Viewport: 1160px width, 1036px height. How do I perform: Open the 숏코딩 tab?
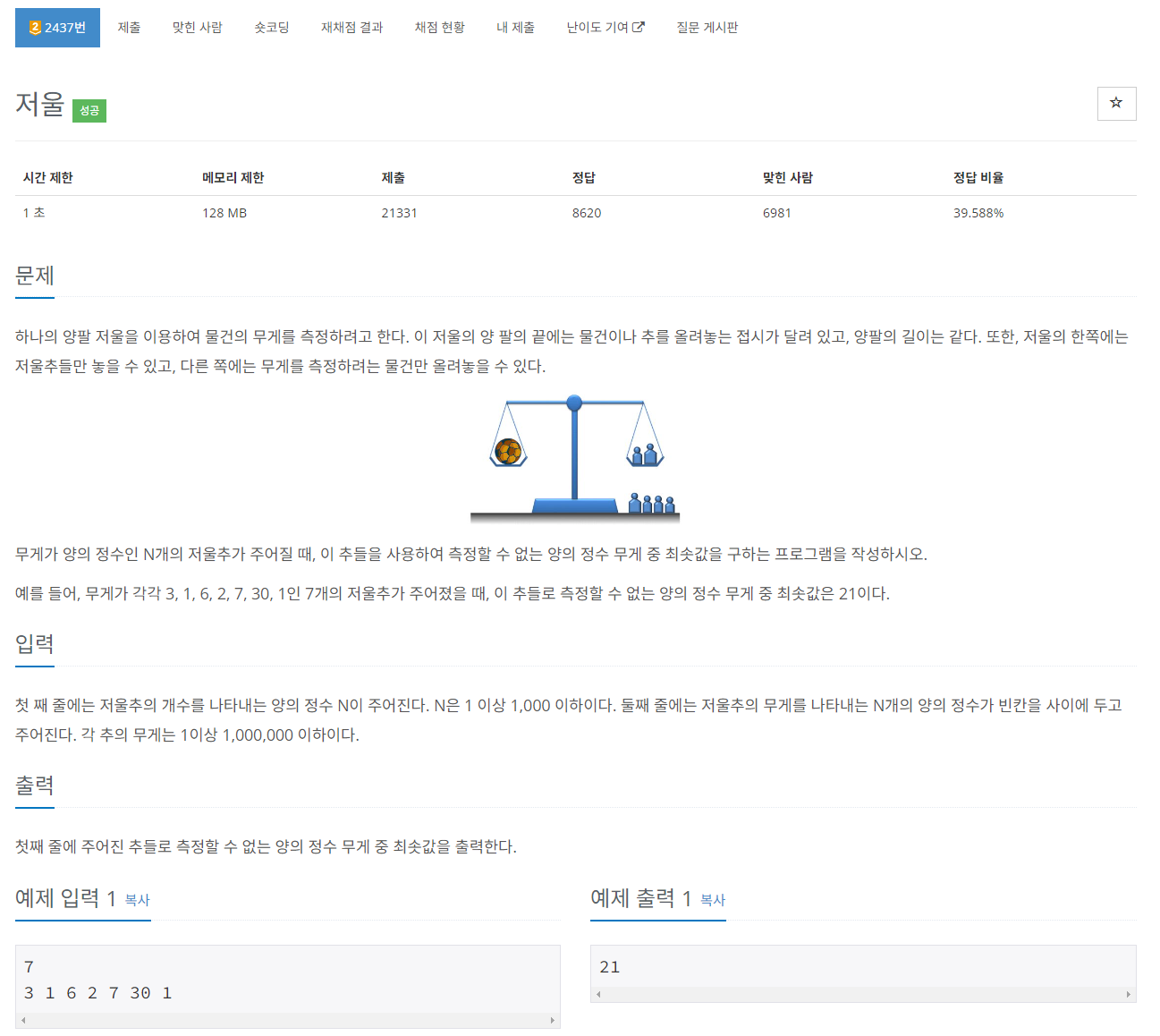pyautogui.click(x=271, y=27)
